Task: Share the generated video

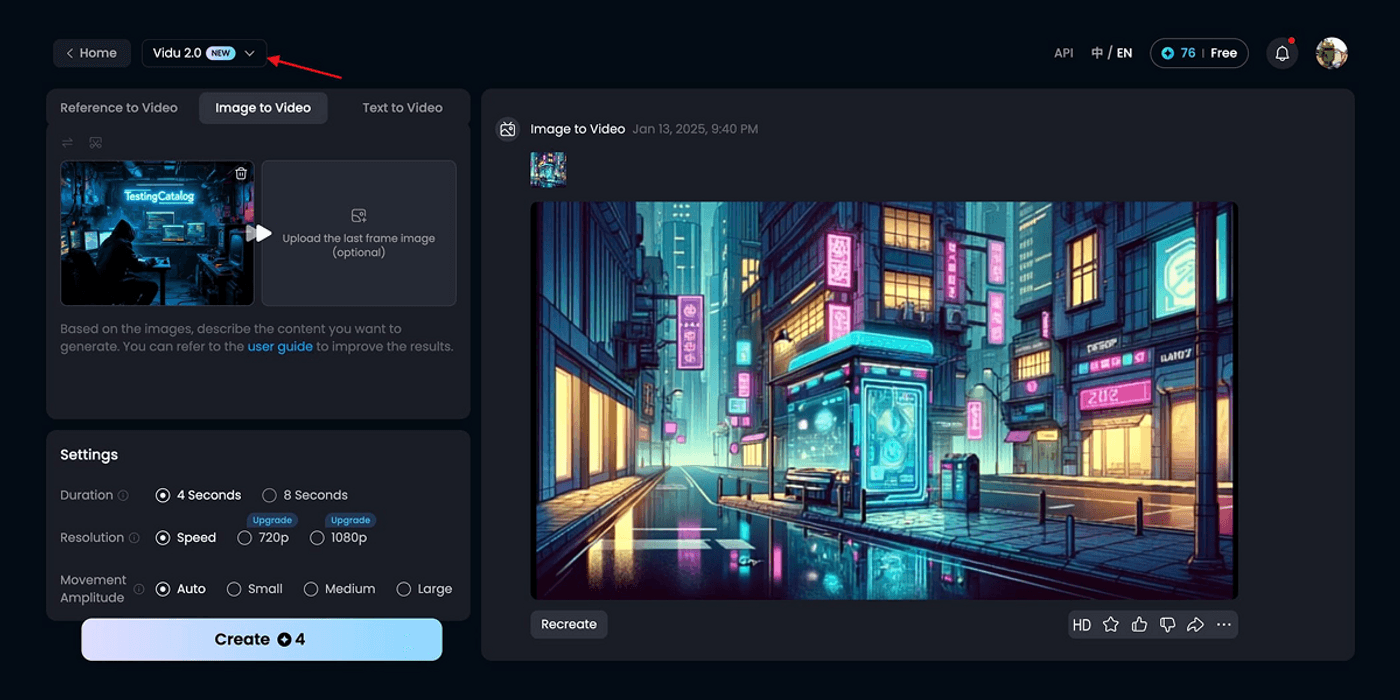Action: pos(1195,625)
